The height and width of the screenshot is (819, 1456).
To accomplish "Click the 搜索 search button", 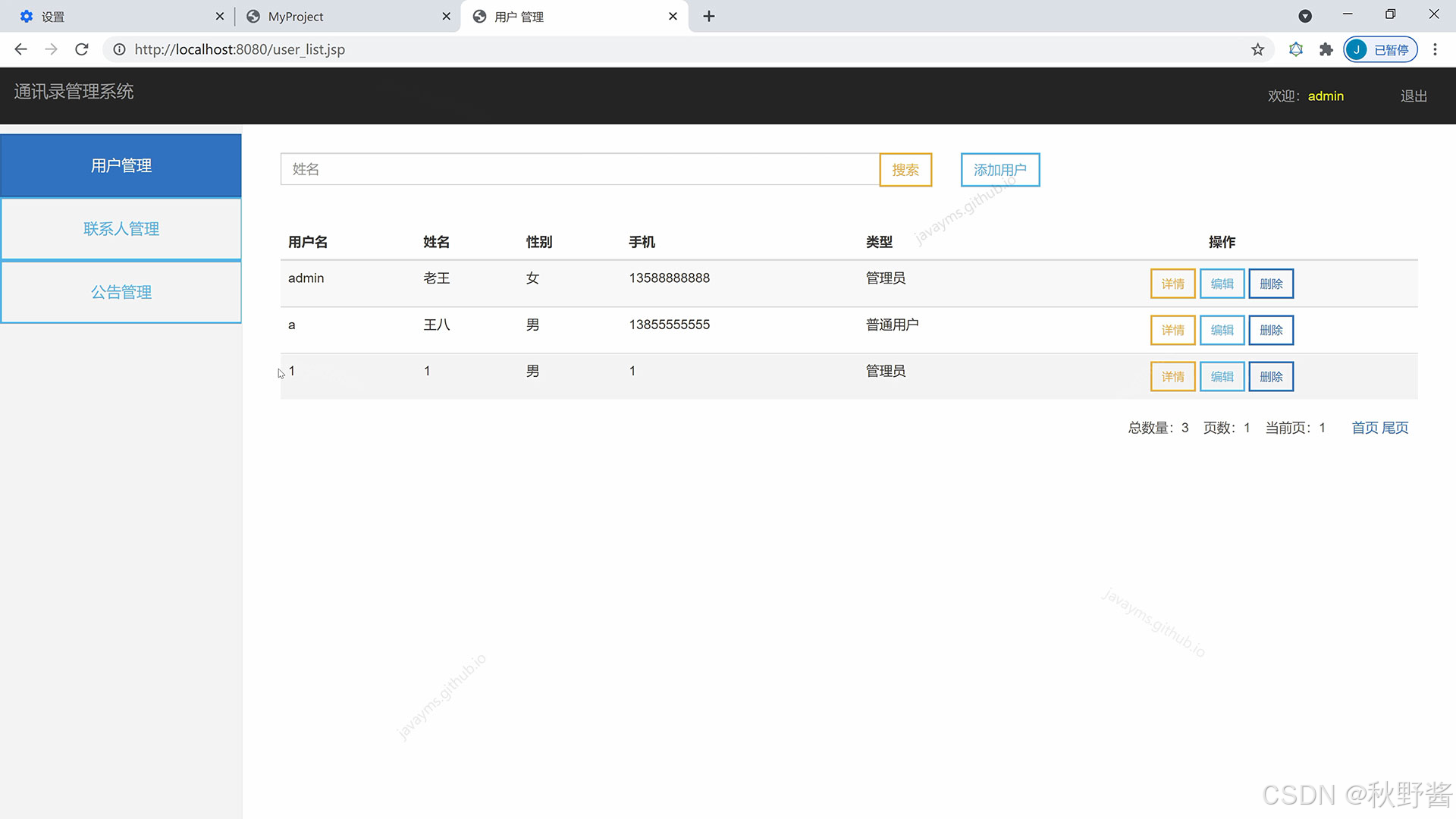I will 905,170.
